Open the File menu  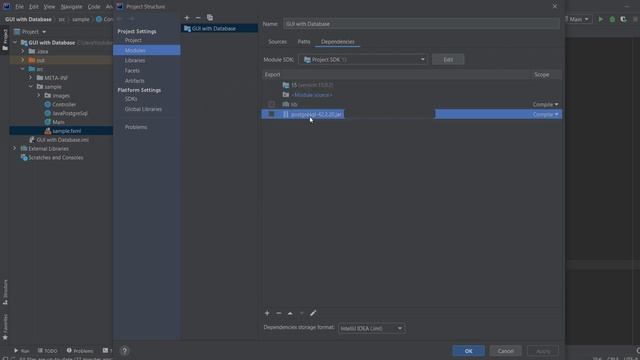coord(19,7)
